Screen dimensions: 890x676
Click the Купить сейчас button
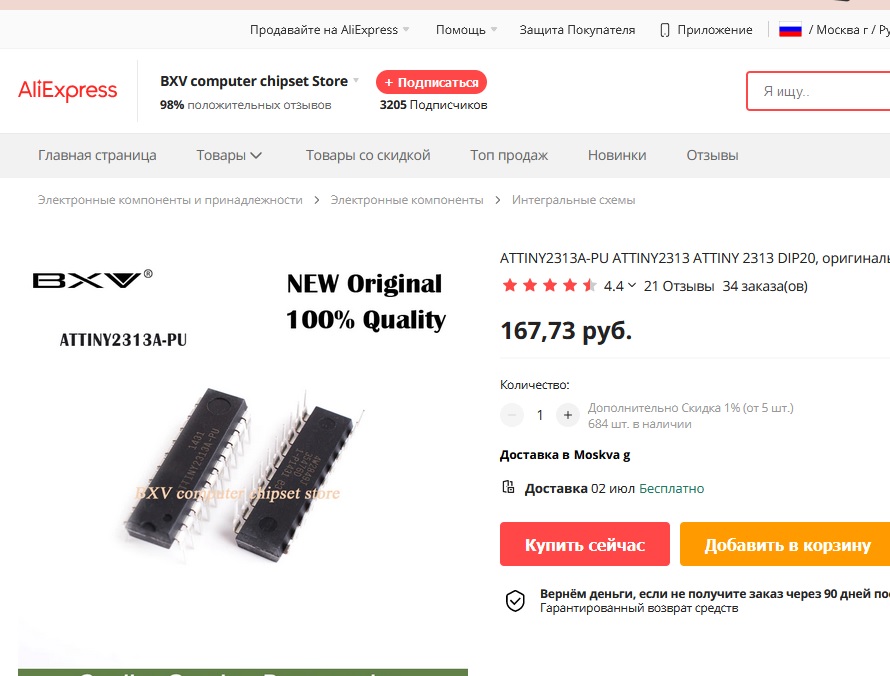(585, 544)
